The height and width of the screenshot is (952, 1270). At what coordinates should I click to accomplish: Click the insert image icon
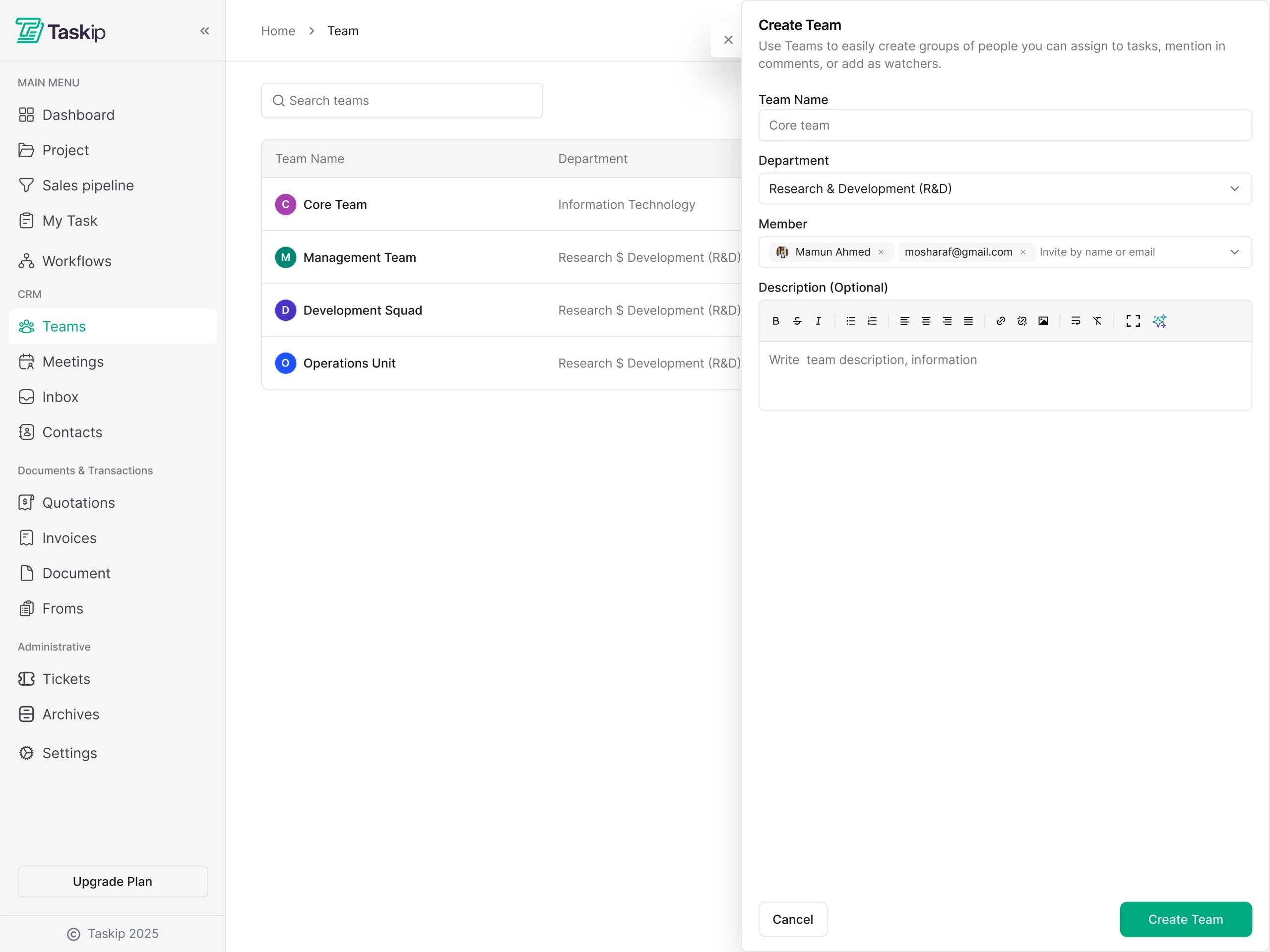(x=1043, y=321)
